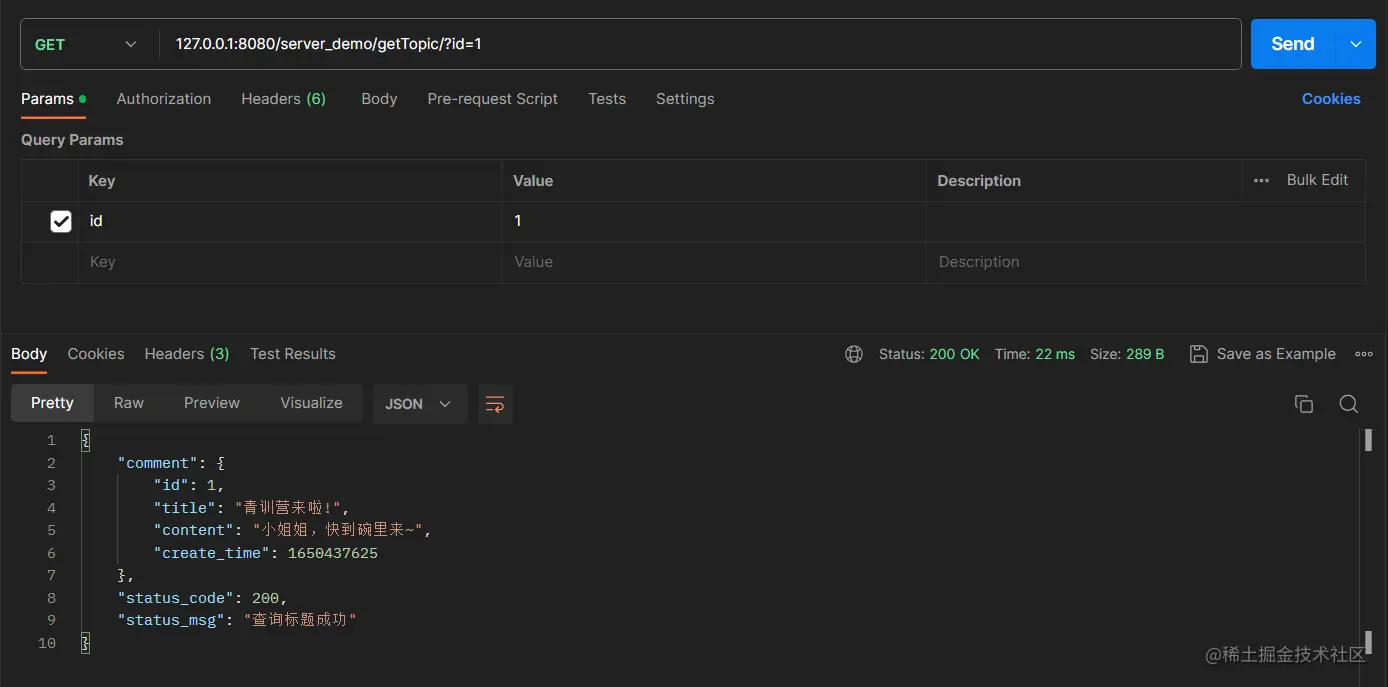Open the Pre-request Script tab
This screenshot has width=1388, height=687.
coord(492,99)
